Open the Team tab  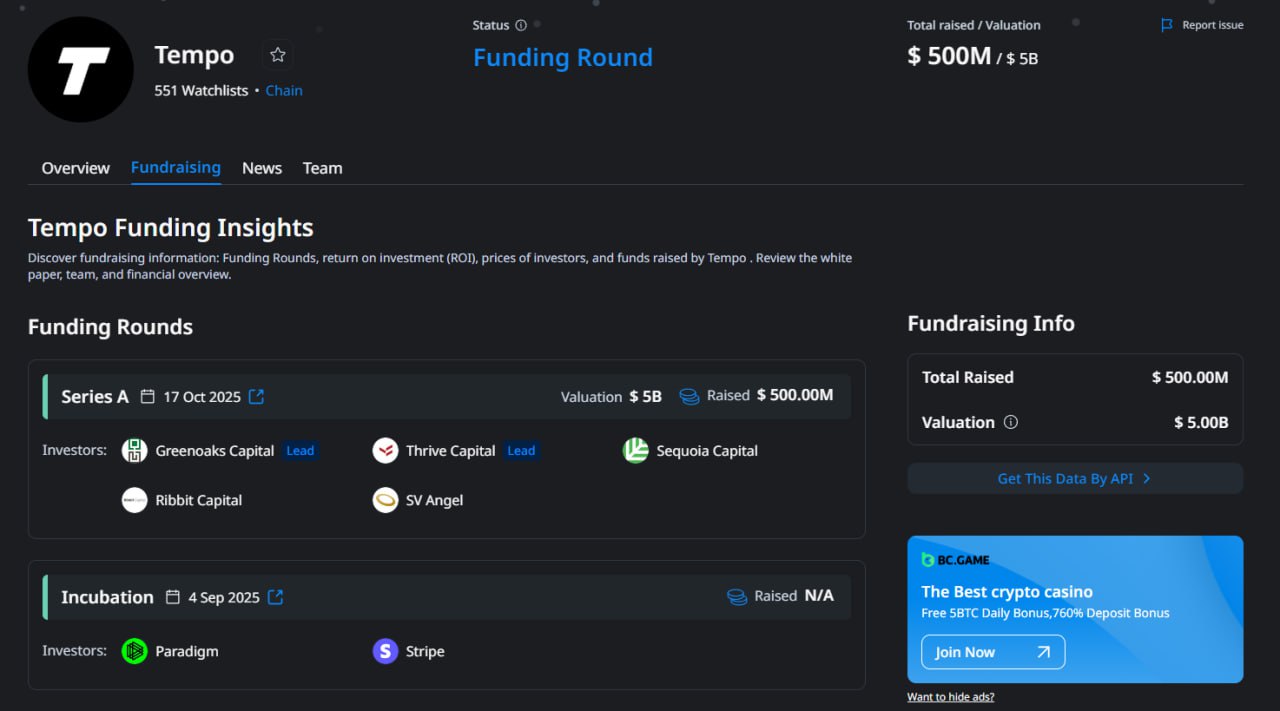tap(322, 168)
